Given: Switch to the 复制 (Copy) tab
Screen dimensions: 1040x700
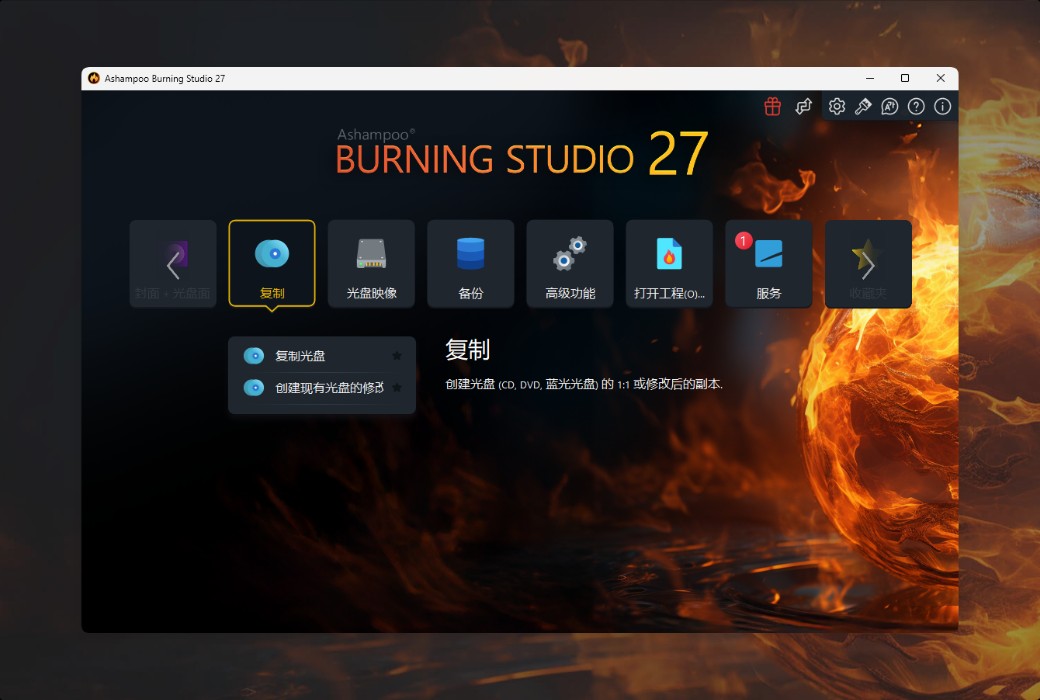Looking at the screenshot, I should (x=272, y=263).
